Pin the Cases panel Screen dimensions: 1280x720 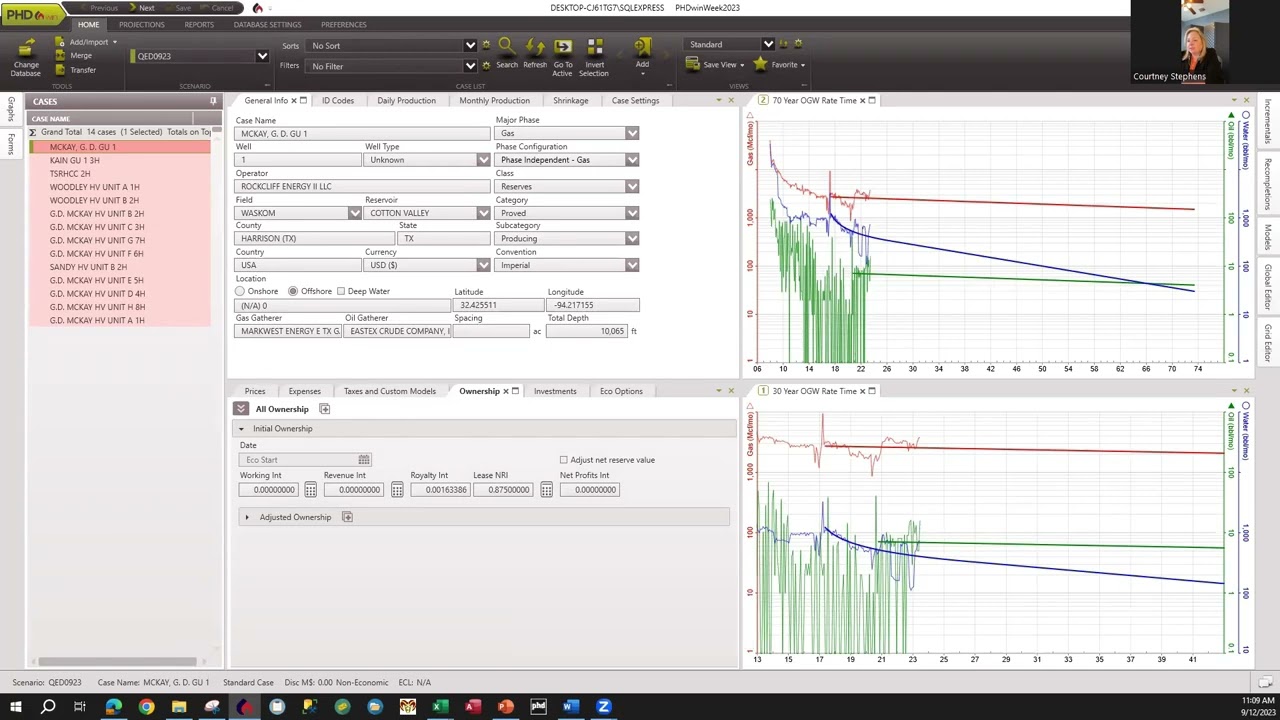213,101
